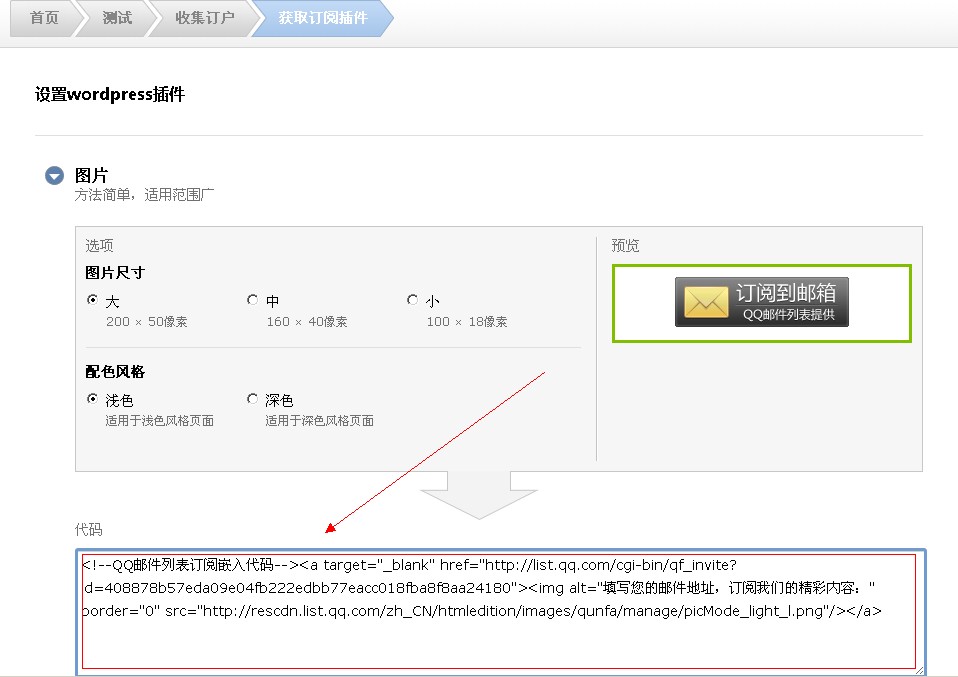Select the 大 image size radio
This screenshot has height=677, width=958.
click(92, 299)
